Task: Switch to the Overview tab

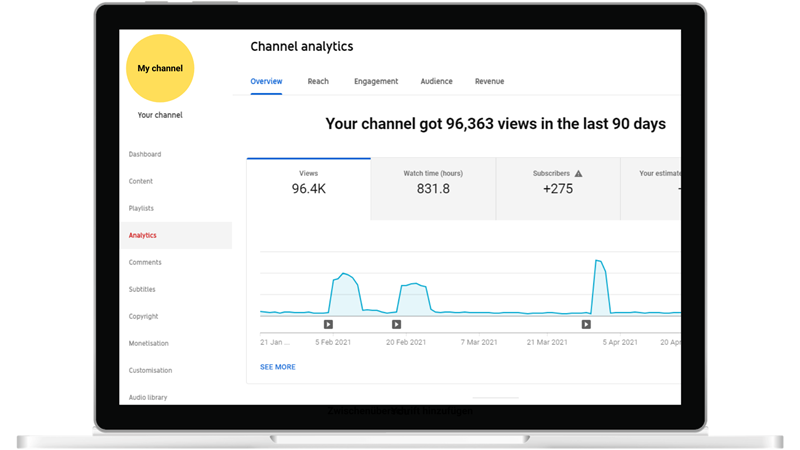Action: [x=266, y=81]
